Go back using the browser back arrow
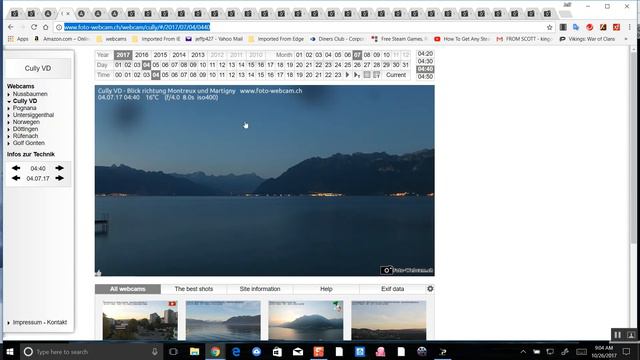 click(x=11, y=27)
